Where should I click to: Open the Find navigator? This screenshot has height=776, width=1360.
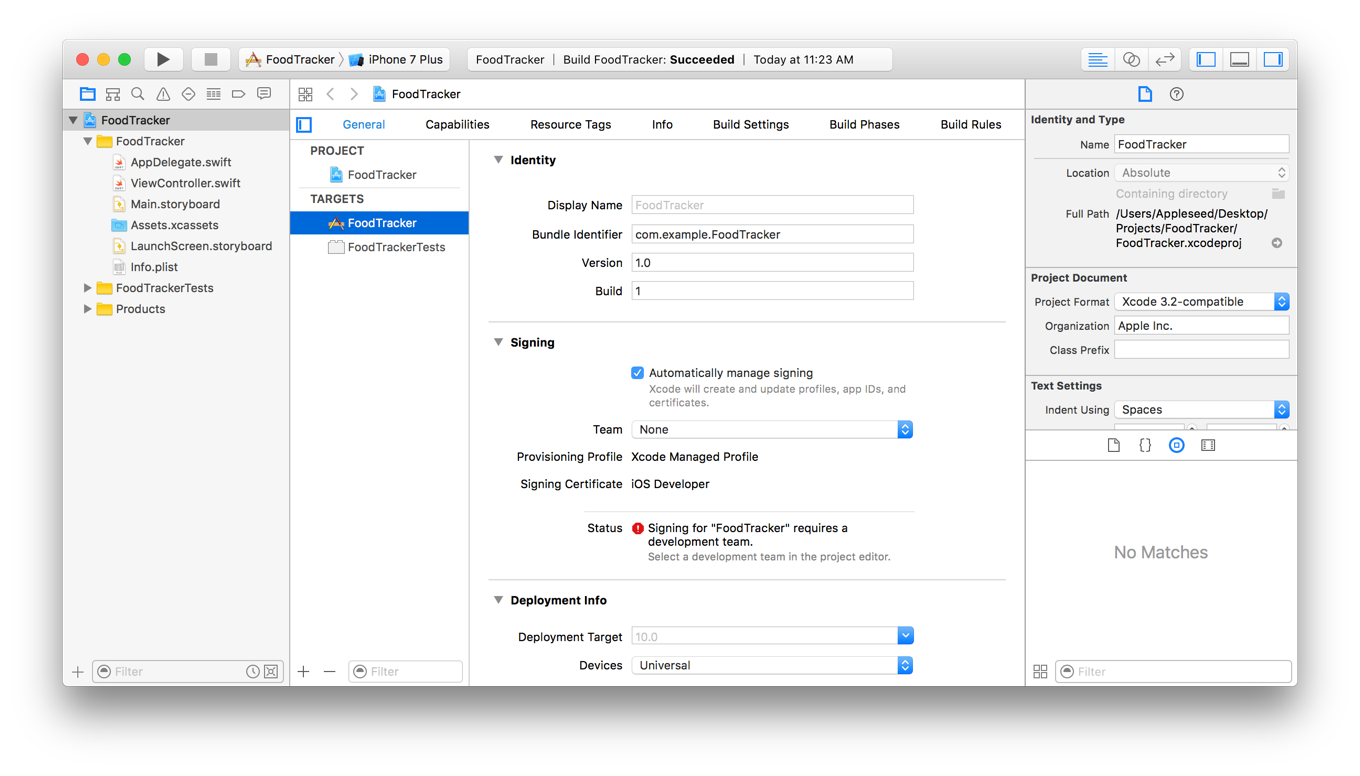click(138, 94)
